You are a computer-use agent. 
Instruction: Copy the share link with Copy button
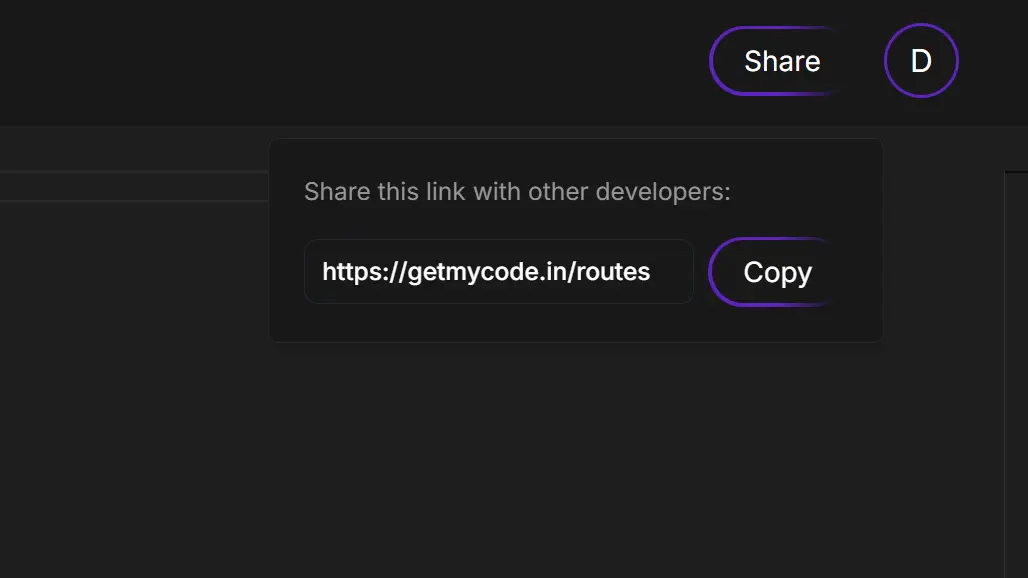click(x=777, y=272)
